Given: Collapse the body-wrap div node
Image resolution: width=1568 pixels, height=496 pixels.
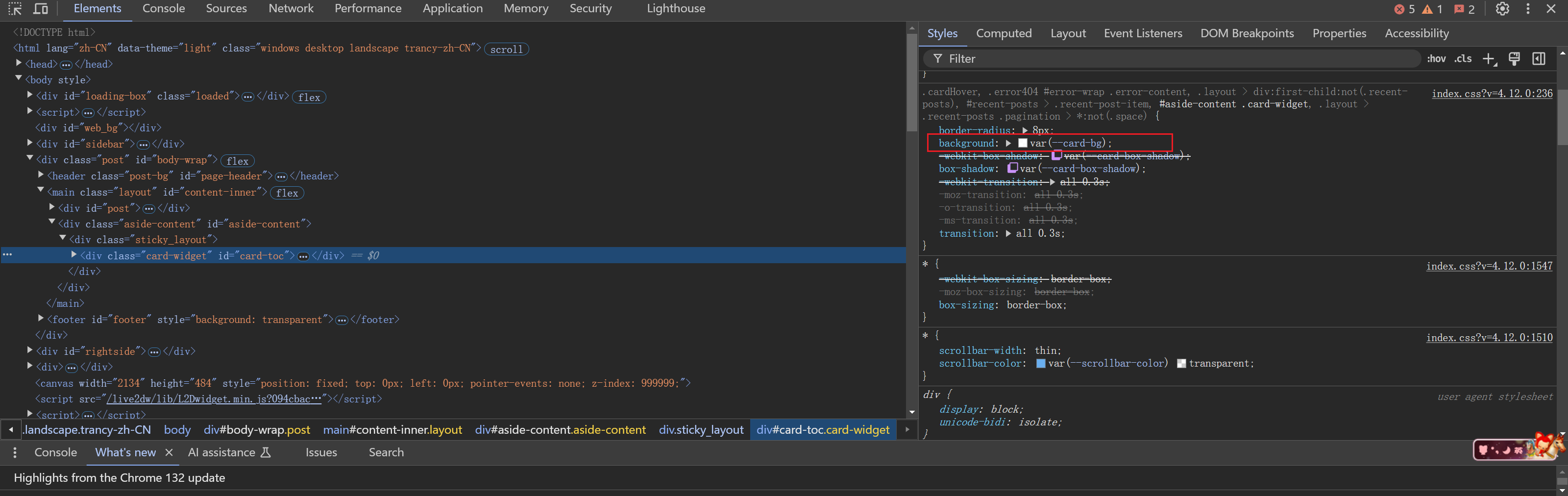Looking at the screenshot, I should pos(30,158).
